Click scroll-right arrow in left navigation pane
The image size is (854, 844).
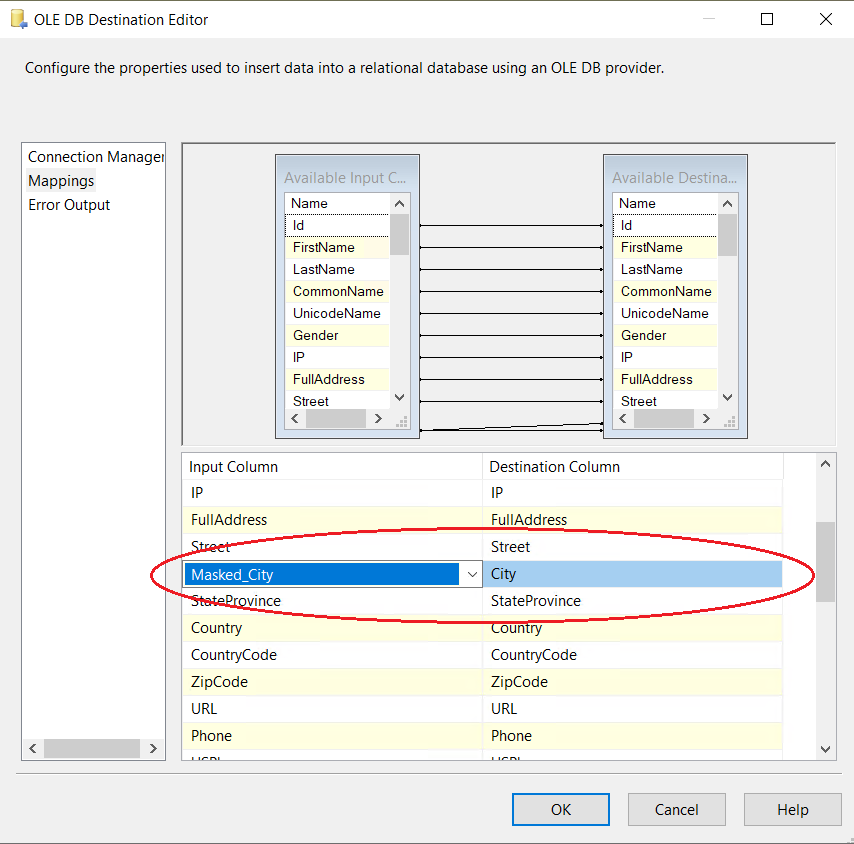click(152, 748)
